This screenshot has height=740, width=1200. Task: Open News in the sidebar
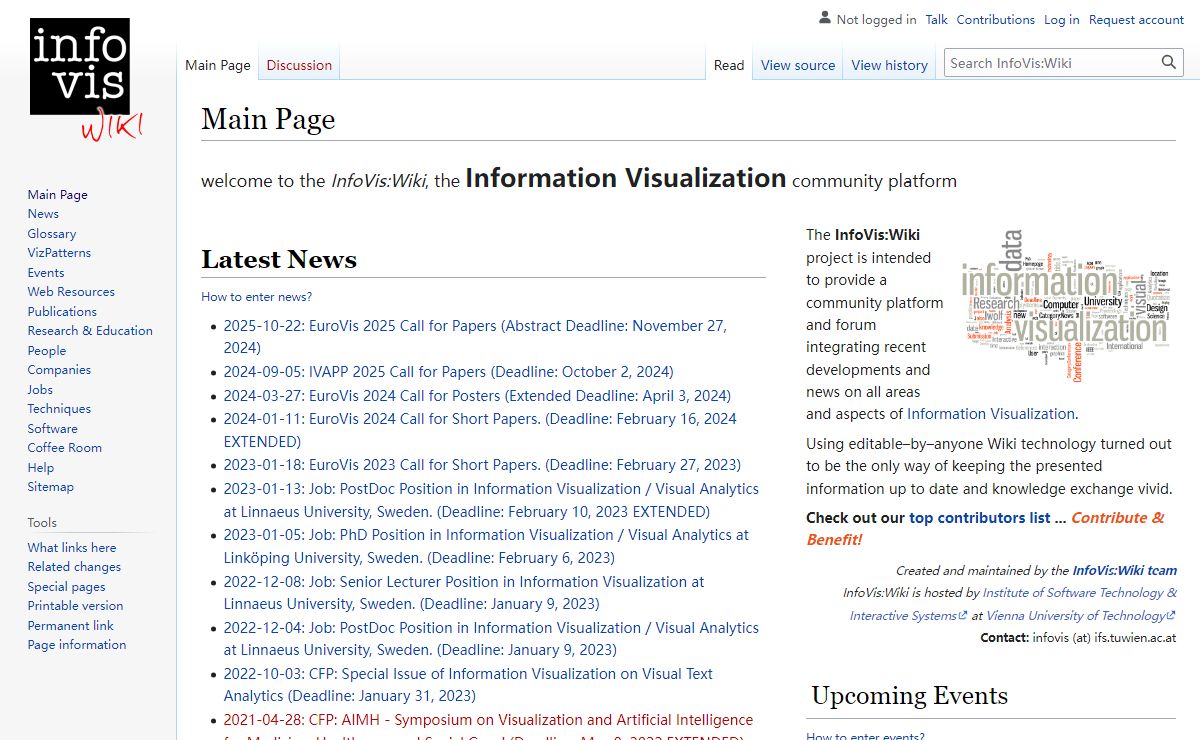43,214
